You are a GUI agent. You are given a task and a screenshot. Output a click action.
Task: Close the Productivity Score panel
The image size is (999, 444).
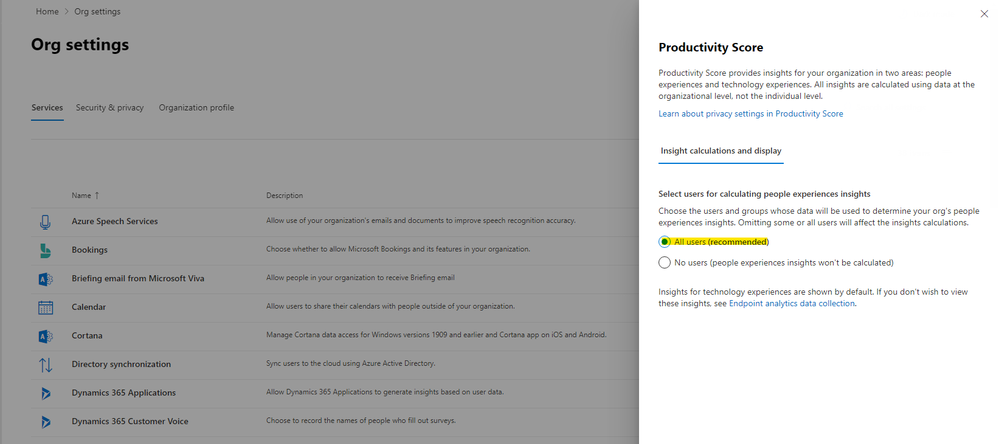point(984,13)
